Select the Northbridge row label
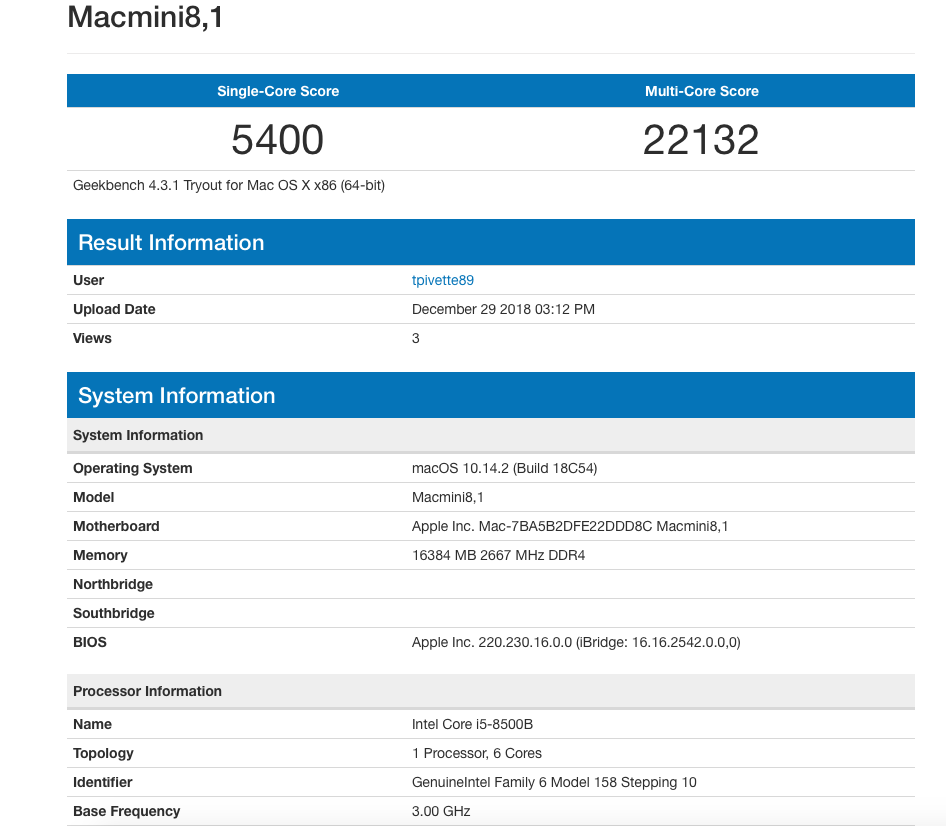946x826 pixels. point(113,584)
